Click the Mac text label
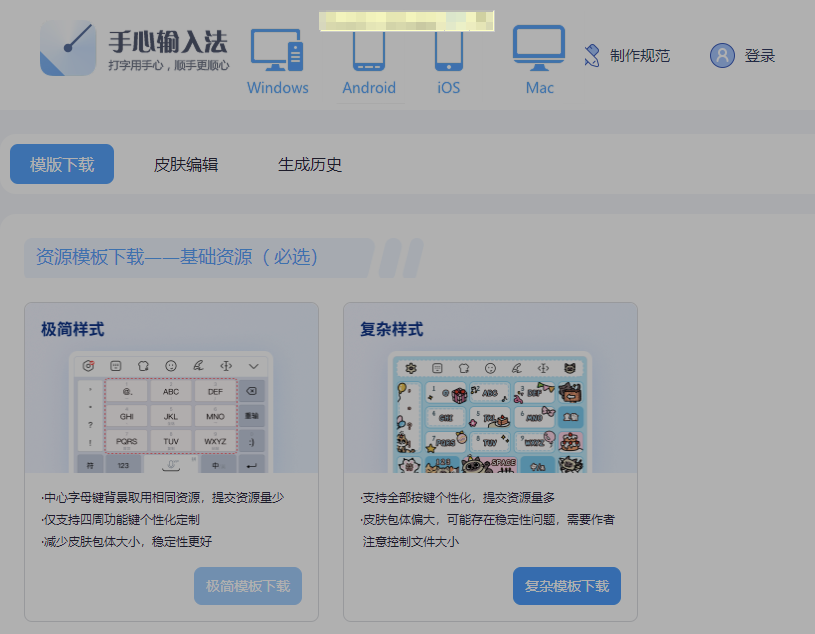This screenshot has width=815, height=634. coord(540,87)
